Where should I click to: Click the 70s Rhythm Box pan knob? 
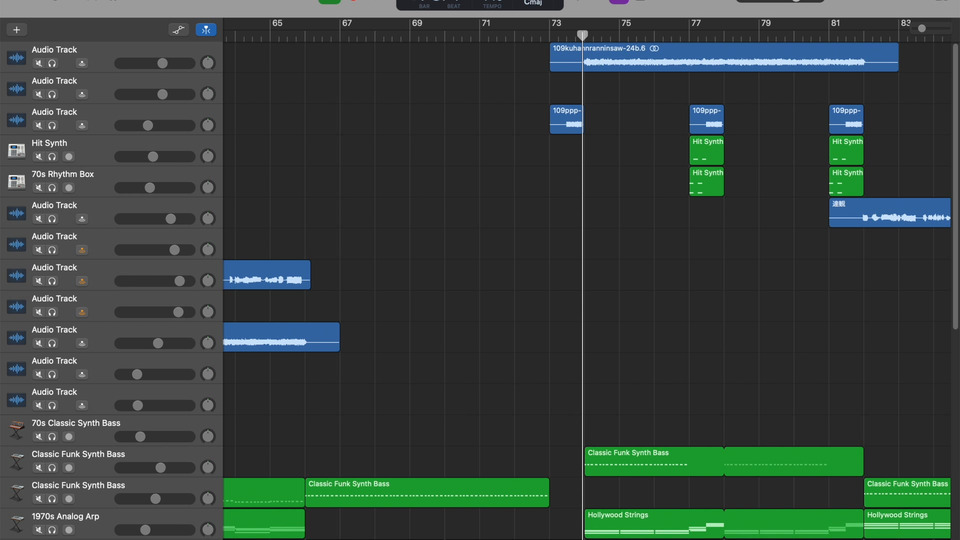(x=208, y=187)
